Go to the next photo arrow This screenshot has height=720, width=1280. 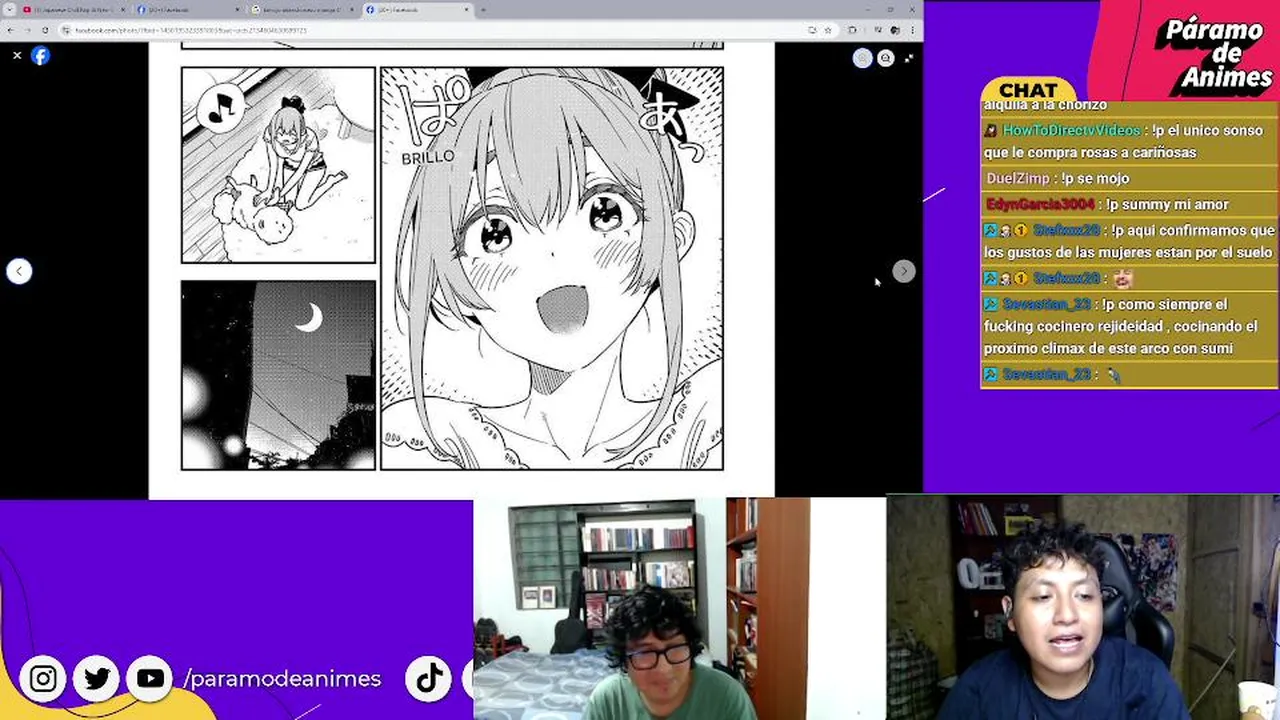(903, 271)
